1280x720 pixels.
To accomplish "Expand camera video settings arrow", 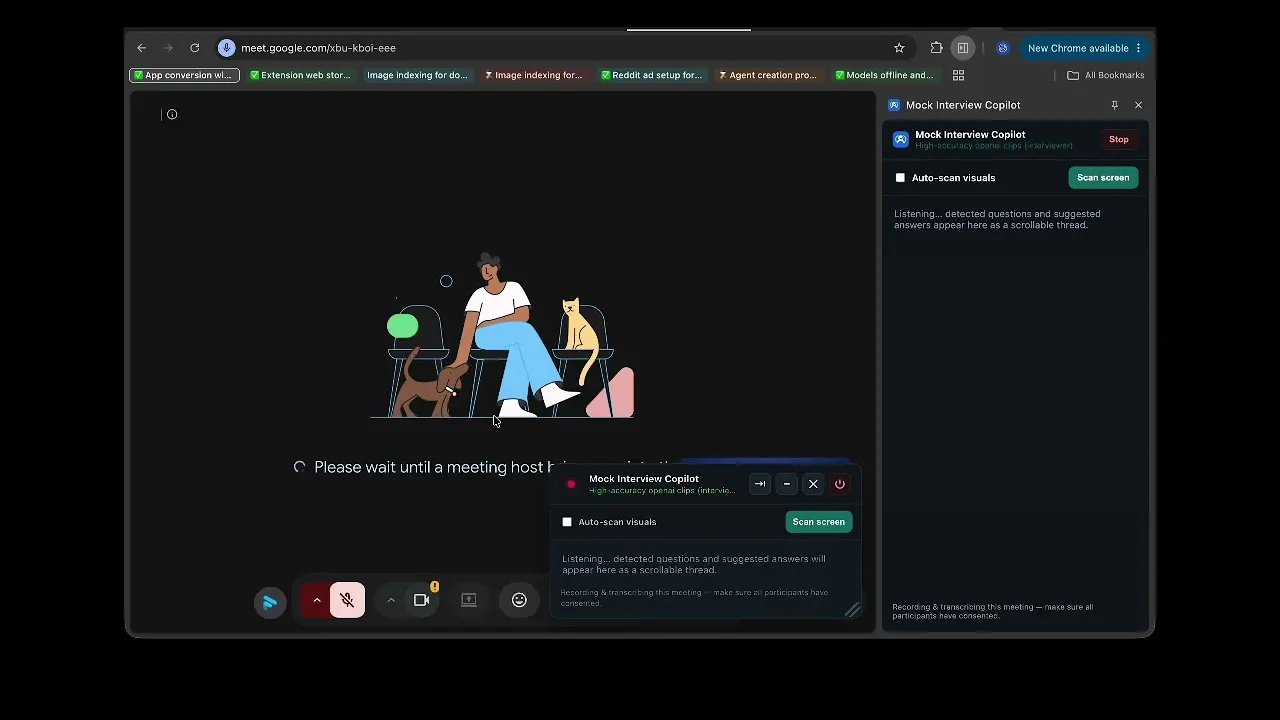I will 391,601.
